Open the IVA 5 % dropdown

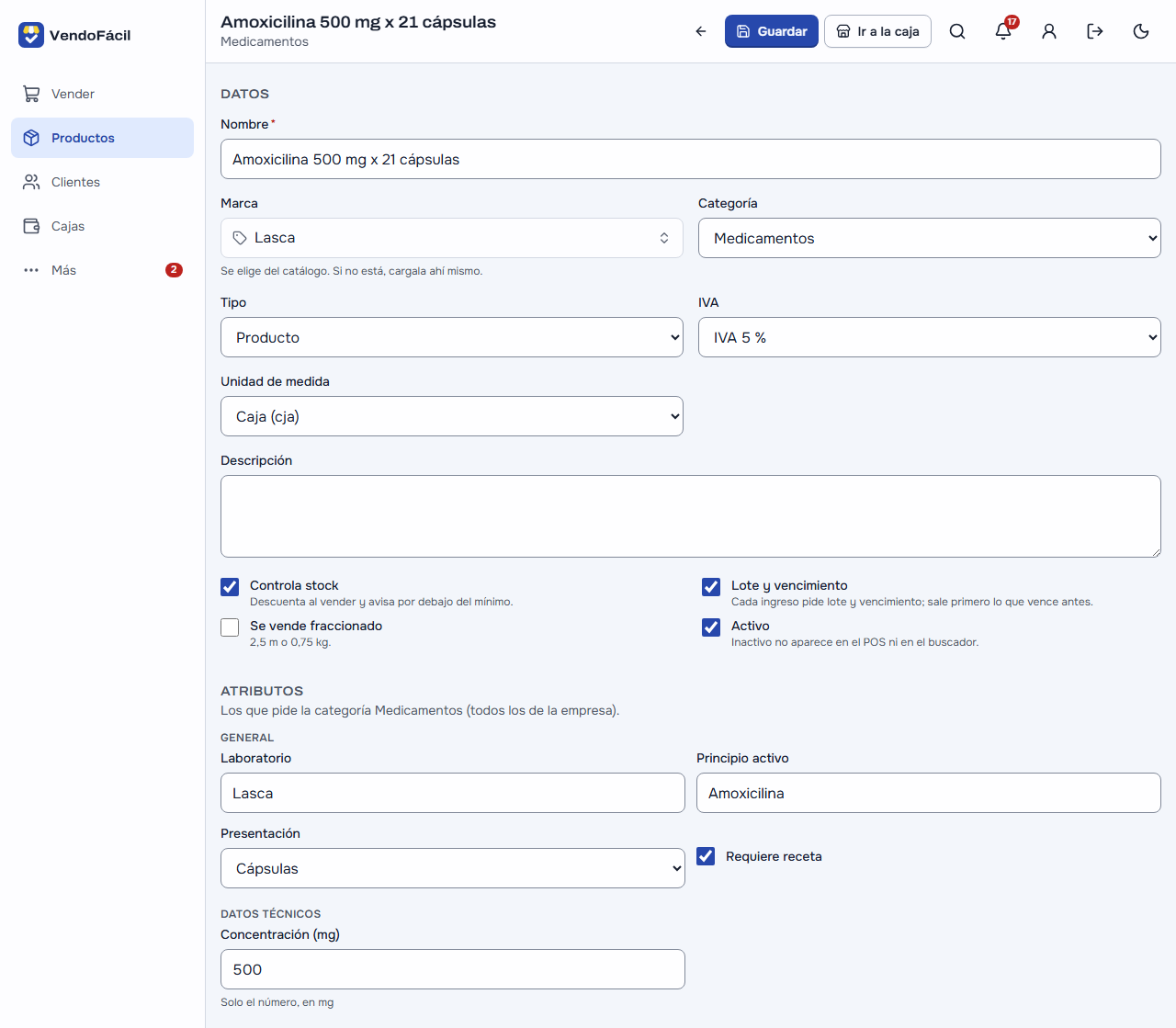(x=930, y=337)
